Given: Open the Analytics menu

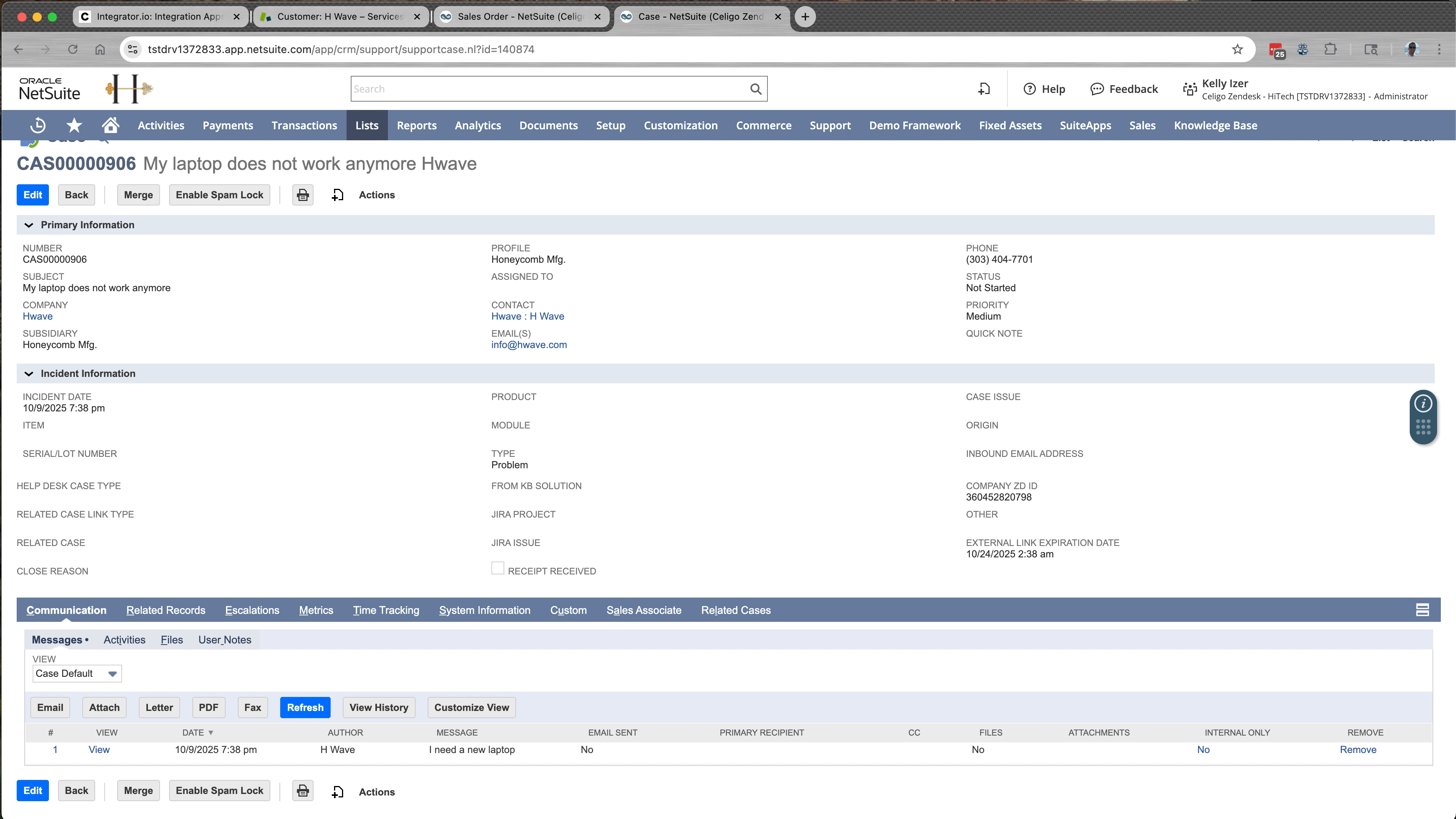Looking at the screenshot, I should 478,125.
